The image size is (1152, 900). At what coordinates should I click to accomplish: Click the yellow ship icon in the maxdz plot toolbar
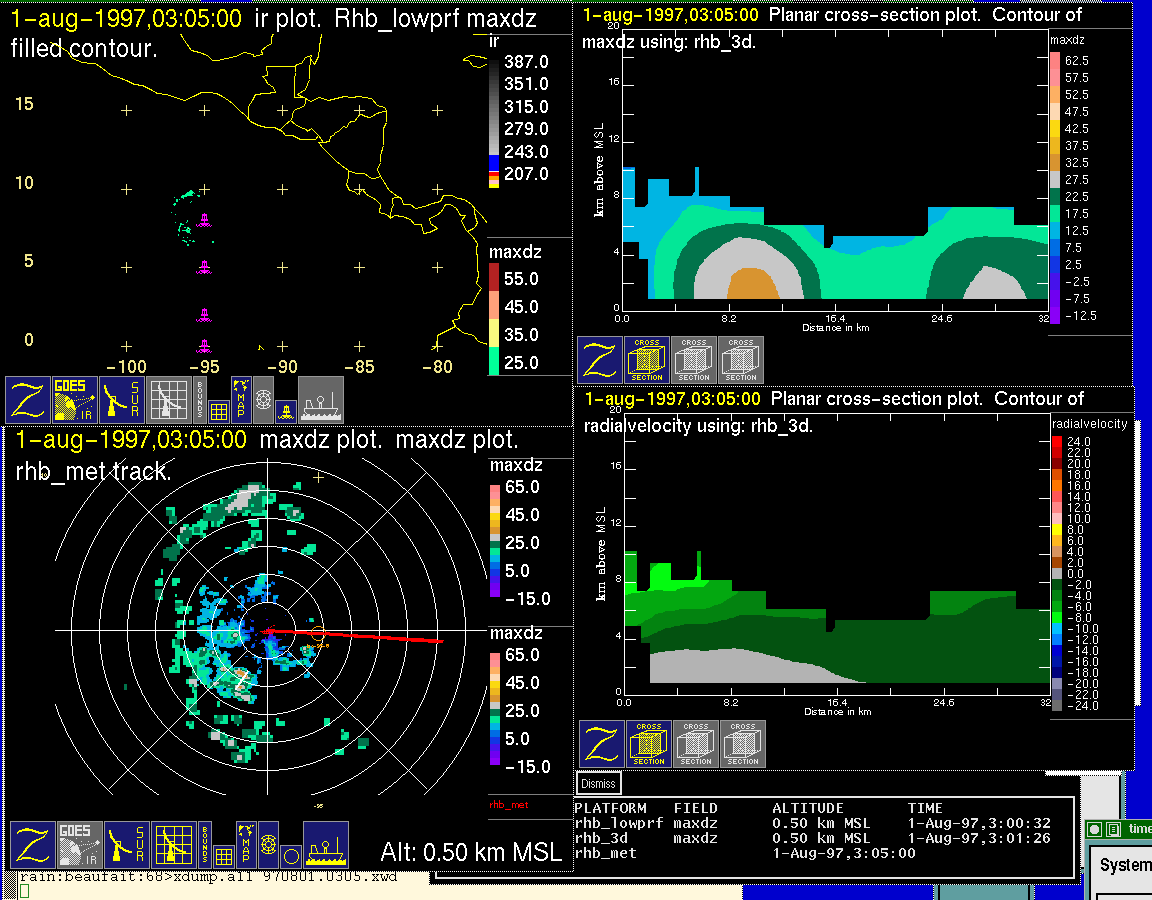[325, 845]
